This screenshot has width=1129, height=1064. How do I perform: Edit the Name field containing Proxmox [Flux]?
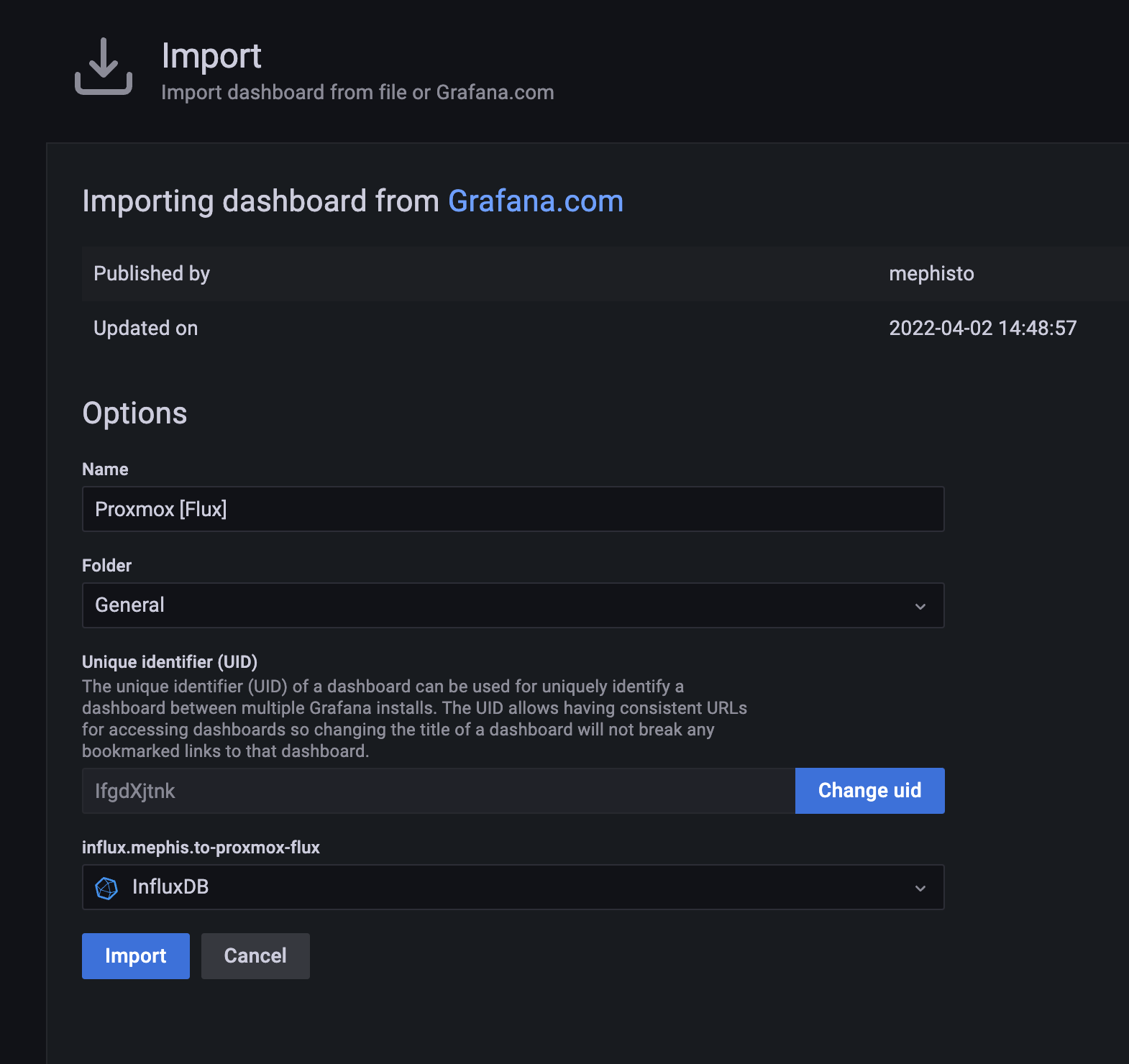click(513, 509)
